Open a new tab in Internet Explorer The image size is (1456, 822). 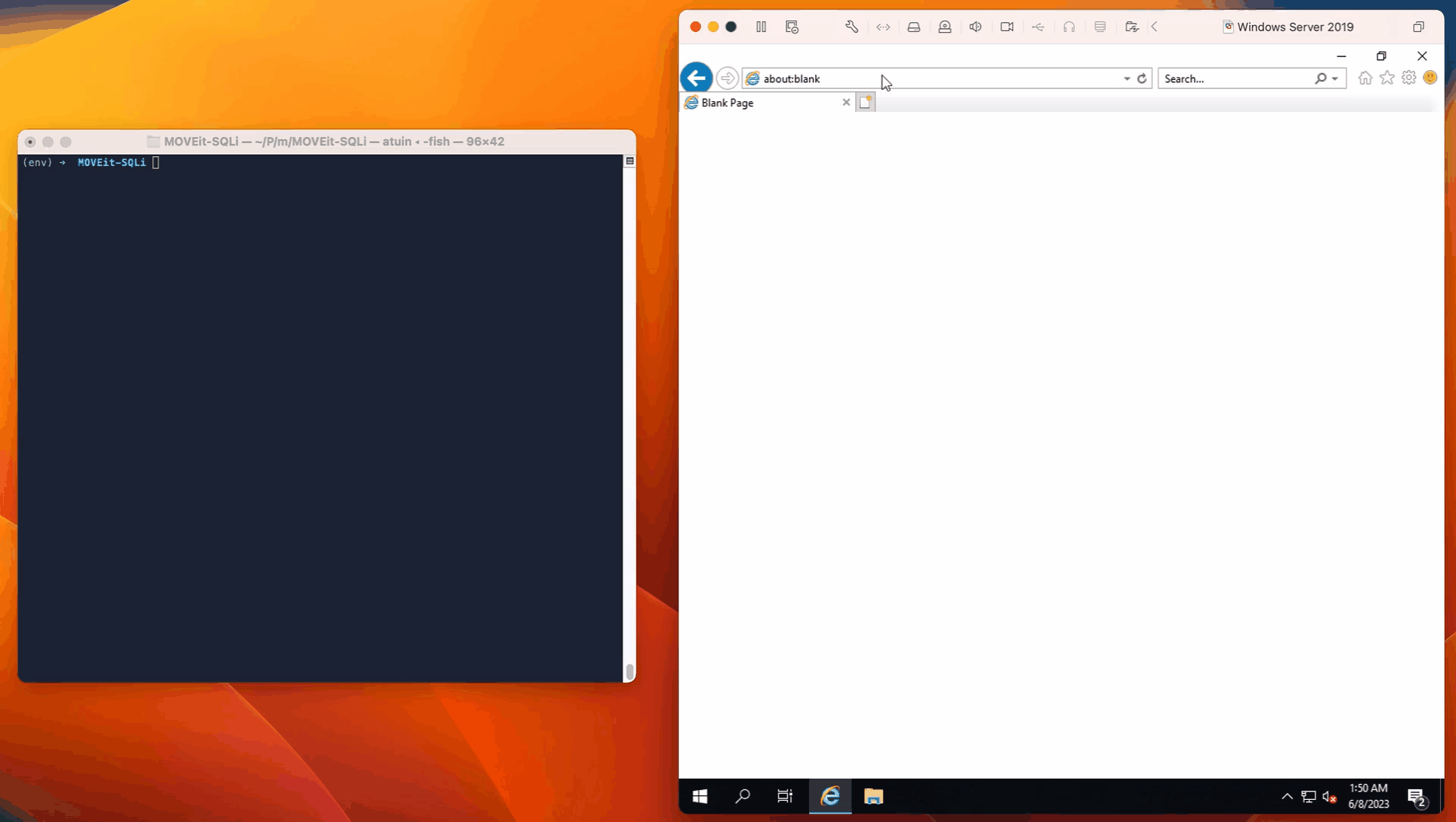pos(865,102)
